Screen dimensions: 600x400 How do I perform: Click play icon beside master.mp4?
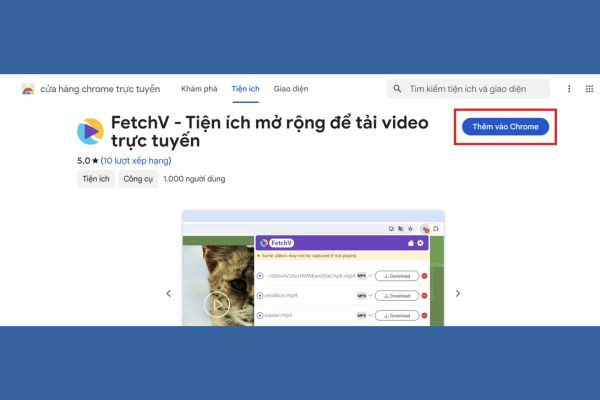coord(260,316)
